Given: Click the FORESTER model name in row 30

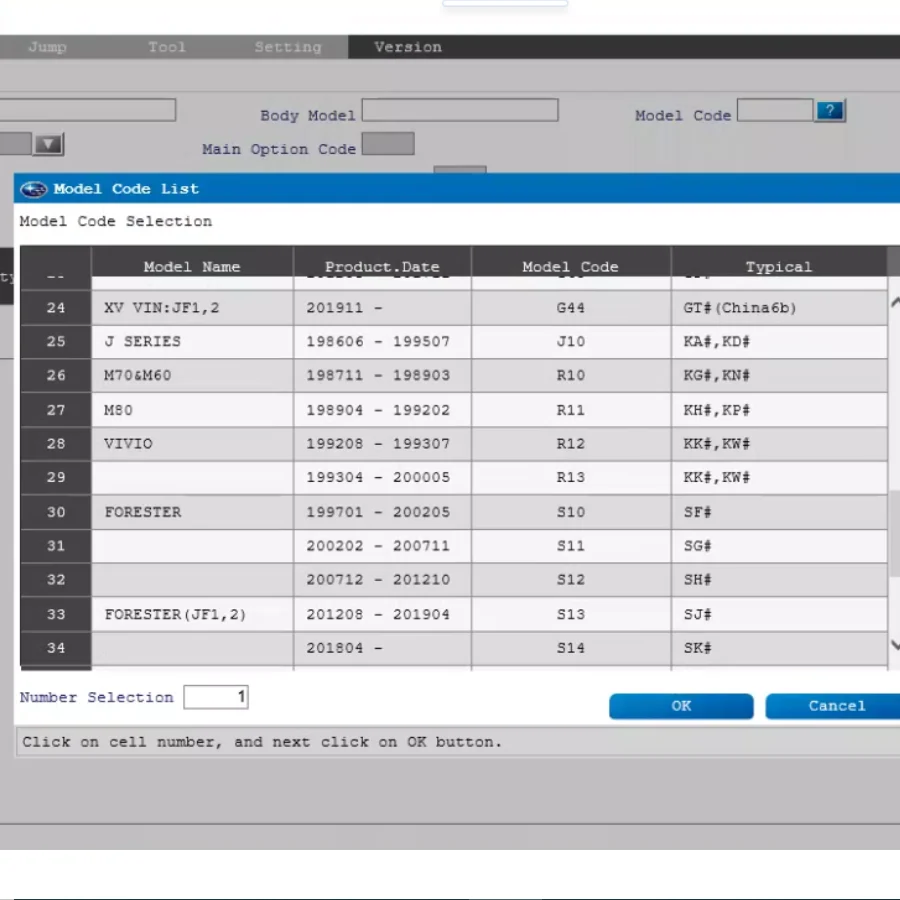Looking at the screenshot, I should (142, 512).
